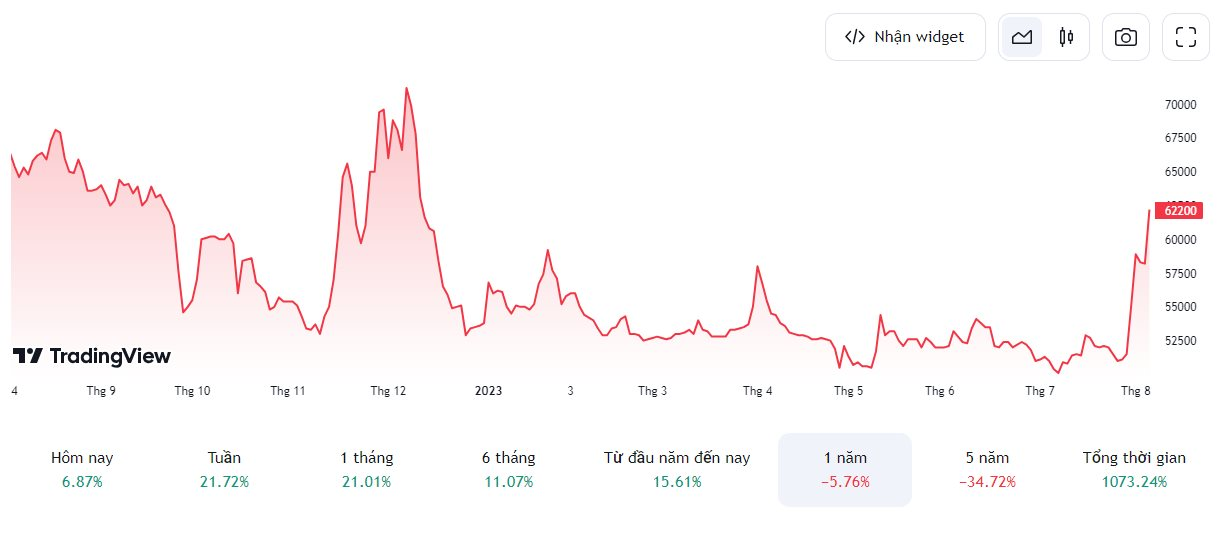
Task: Click code brackets icon in widget button
Action: click(x=855, y=37)
